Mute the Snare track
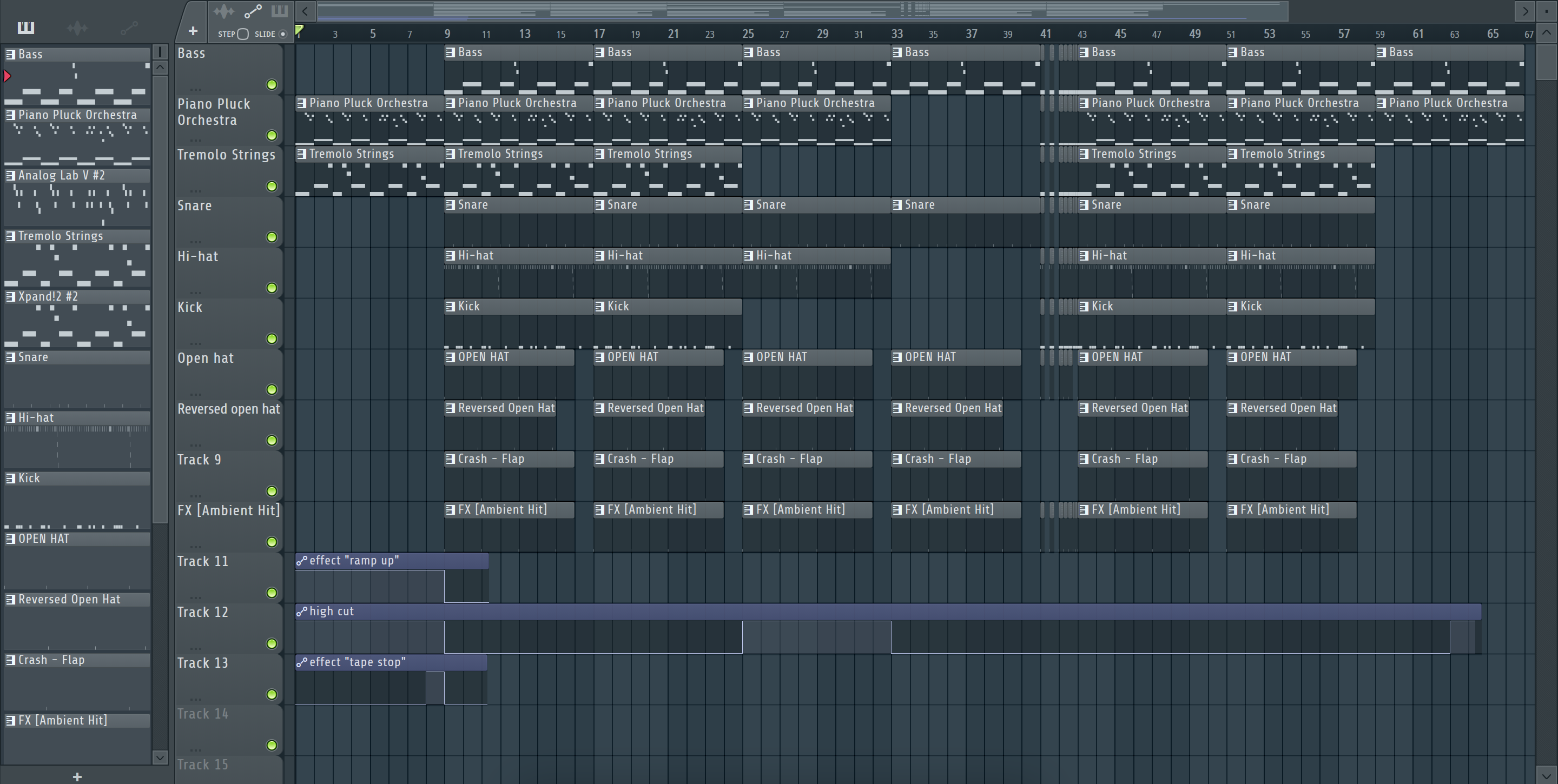This screenshot has width=1558, height=784. 272,237
